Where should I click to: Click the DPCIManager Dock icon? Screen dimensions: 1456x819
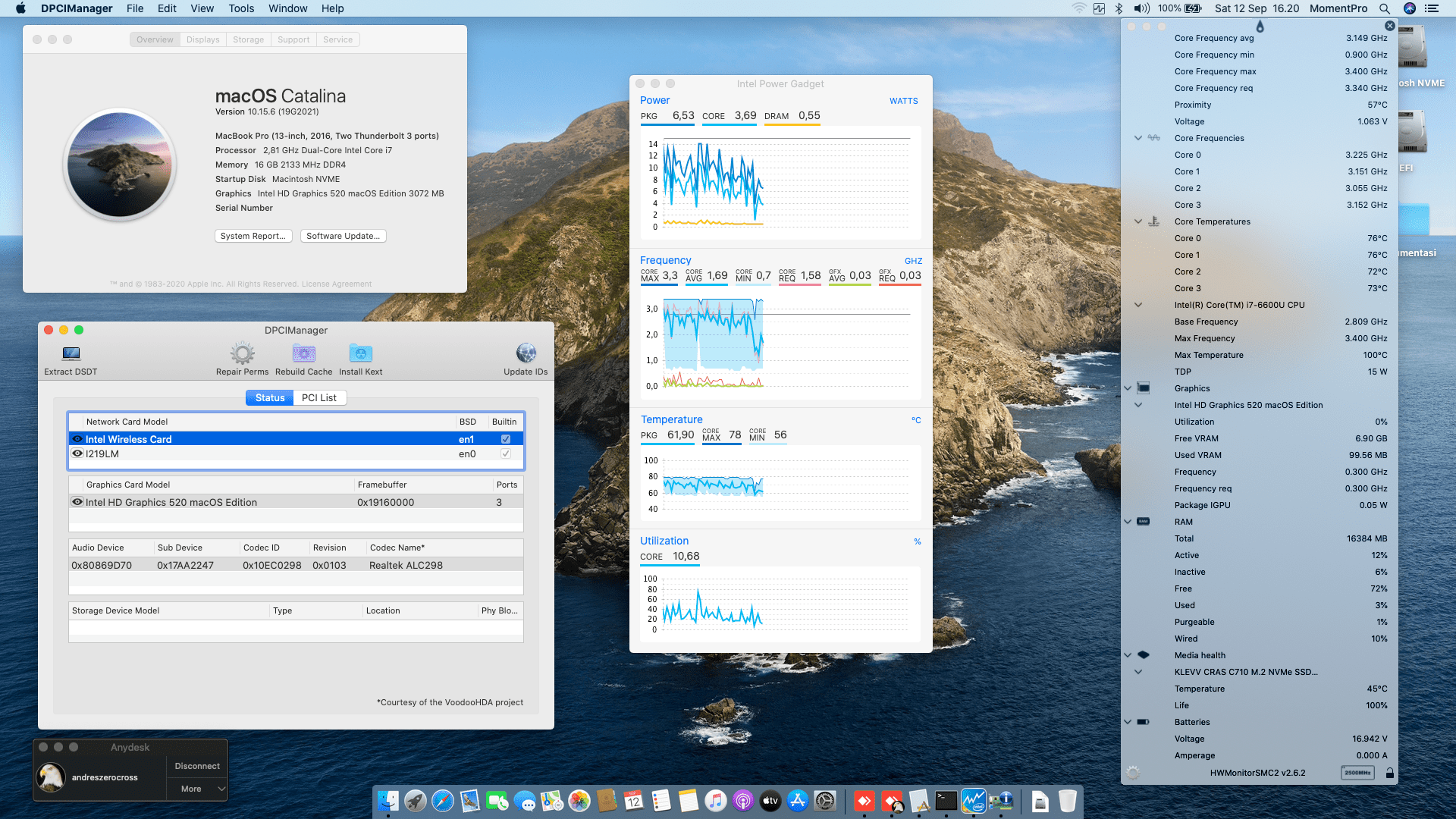click(x=1001, y=801)
